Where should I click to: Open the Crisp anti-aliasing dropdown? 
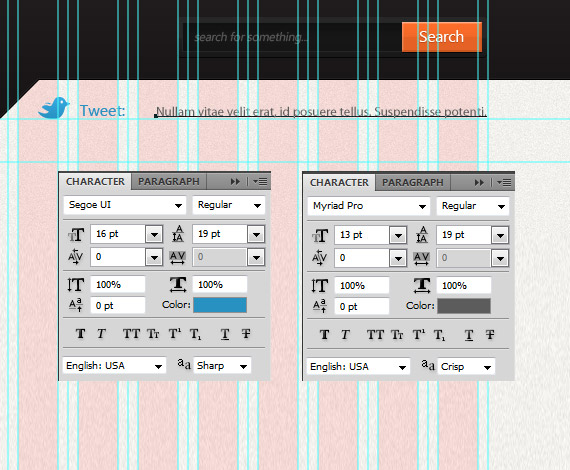point(466,367)
